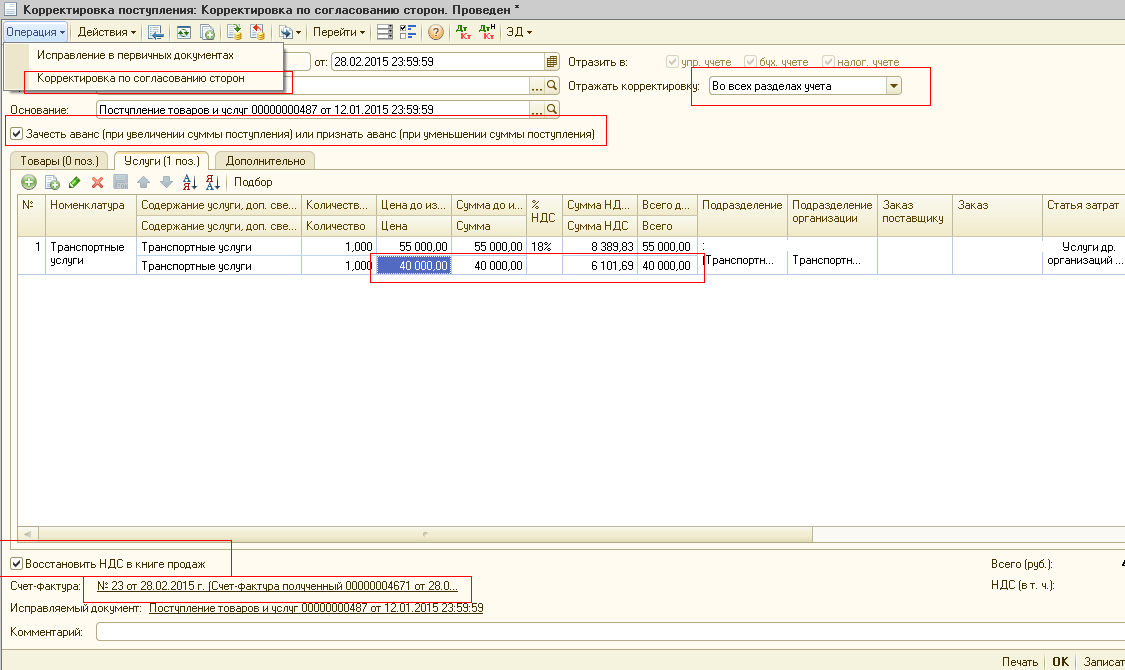Copy the row with add-copy icon

[x=52, y=182]
